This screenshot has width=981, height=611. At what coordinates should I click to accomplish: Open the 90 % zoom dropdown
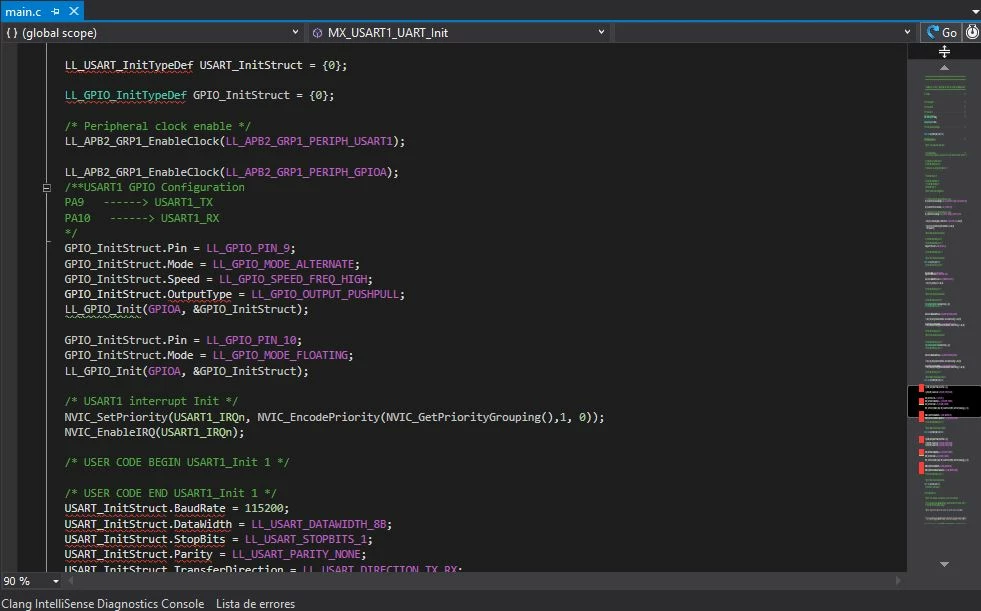point(56,582)
